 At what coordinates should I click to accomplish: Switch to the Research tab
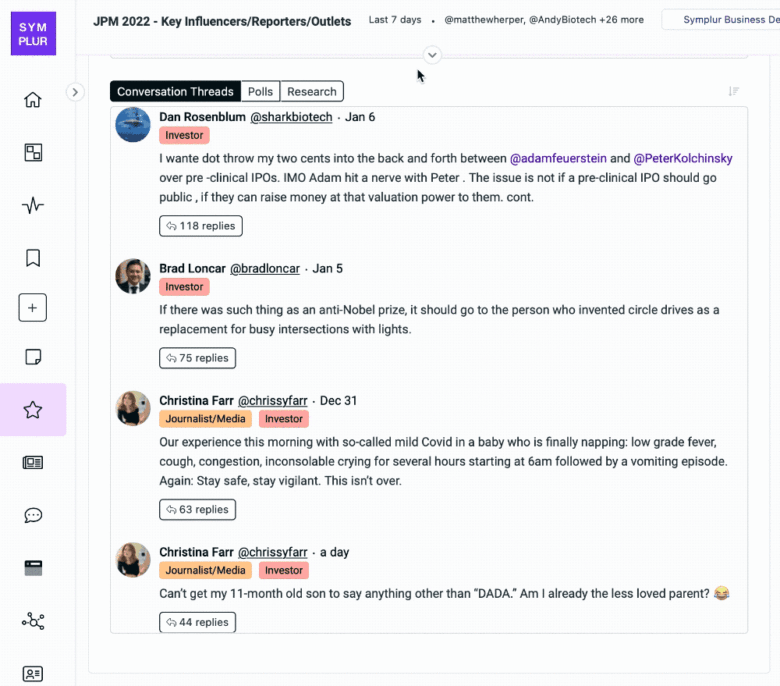312,92
